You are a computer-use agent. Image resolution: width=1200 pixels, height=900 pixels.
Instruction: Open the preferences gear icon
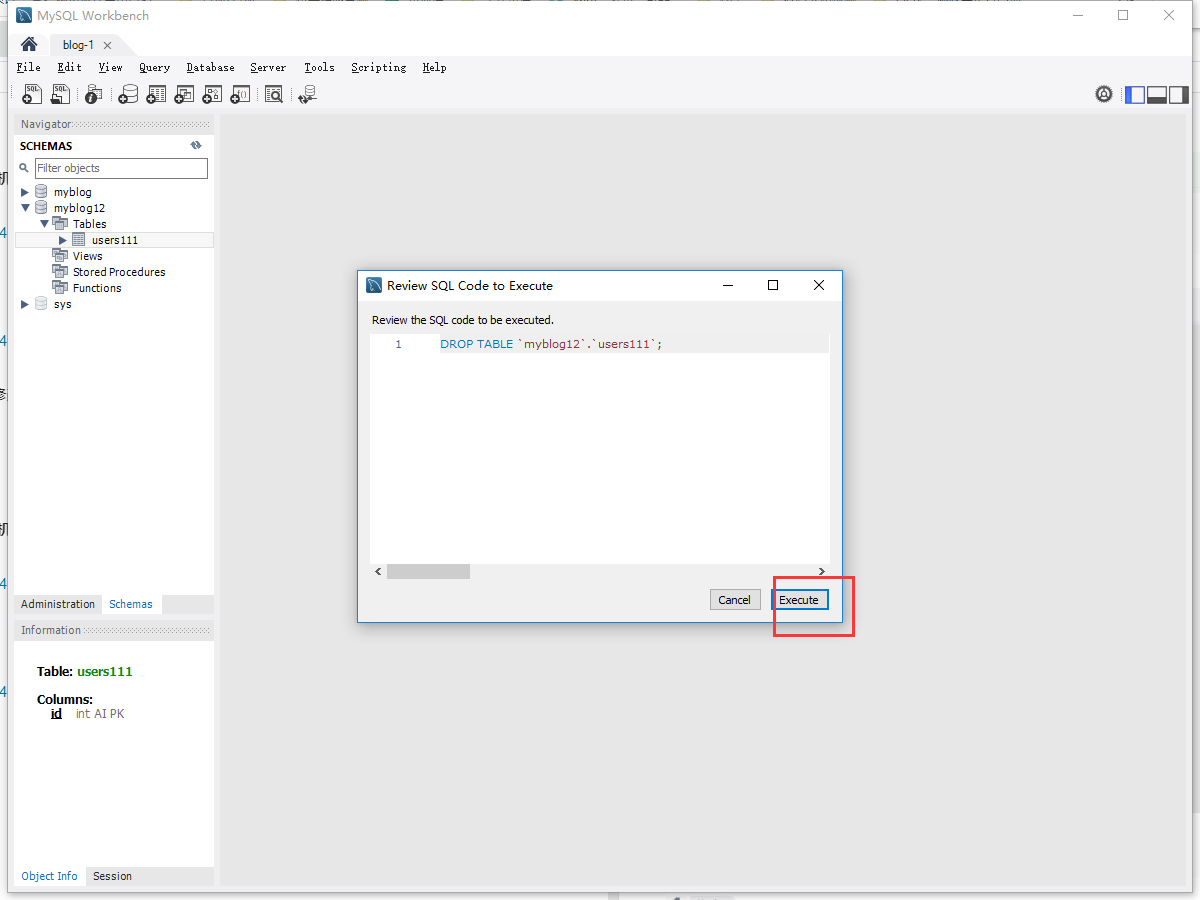(1104, 94)
